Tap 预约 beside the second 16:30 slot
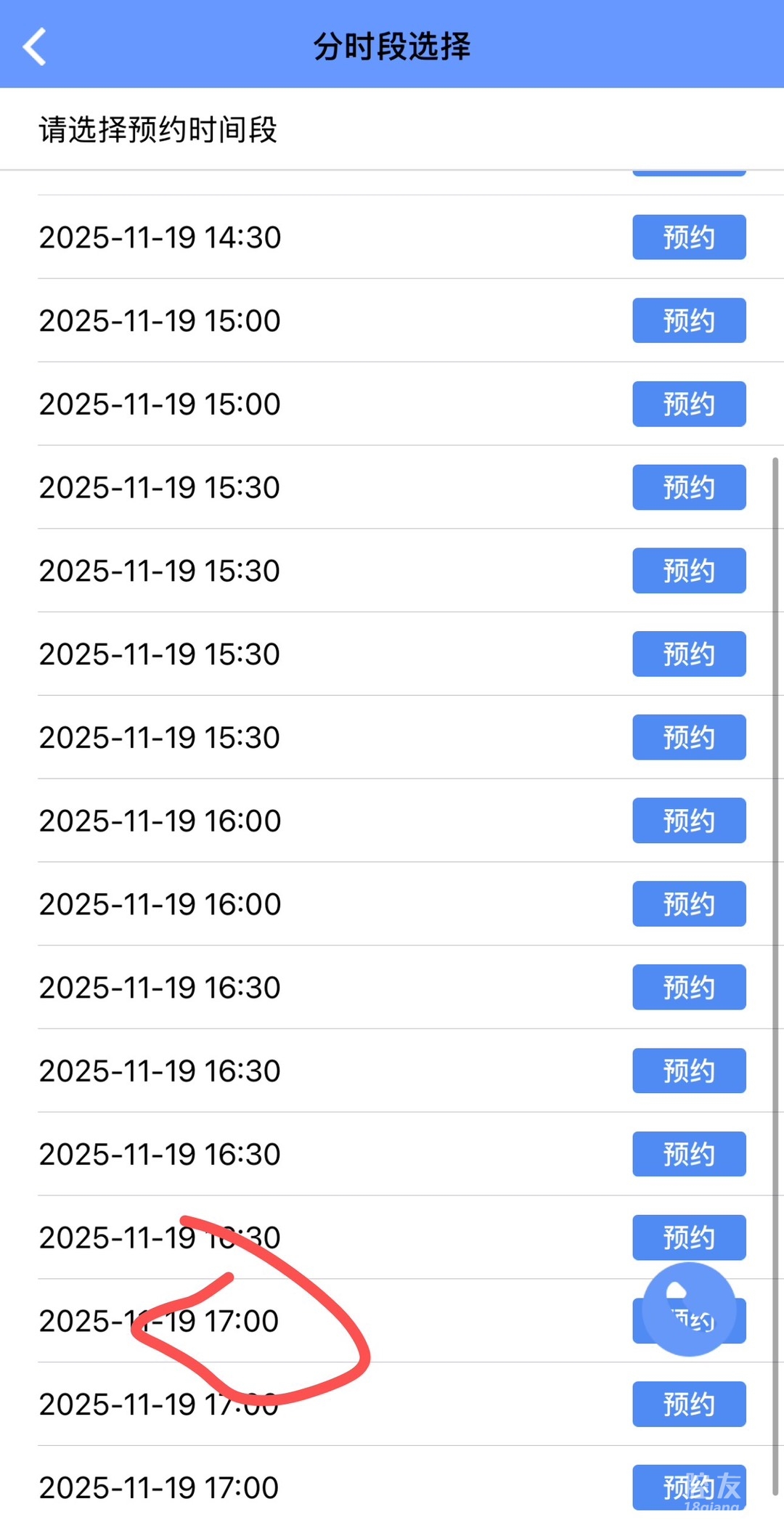This screenshot has height=1520, width=784. 688,1070
